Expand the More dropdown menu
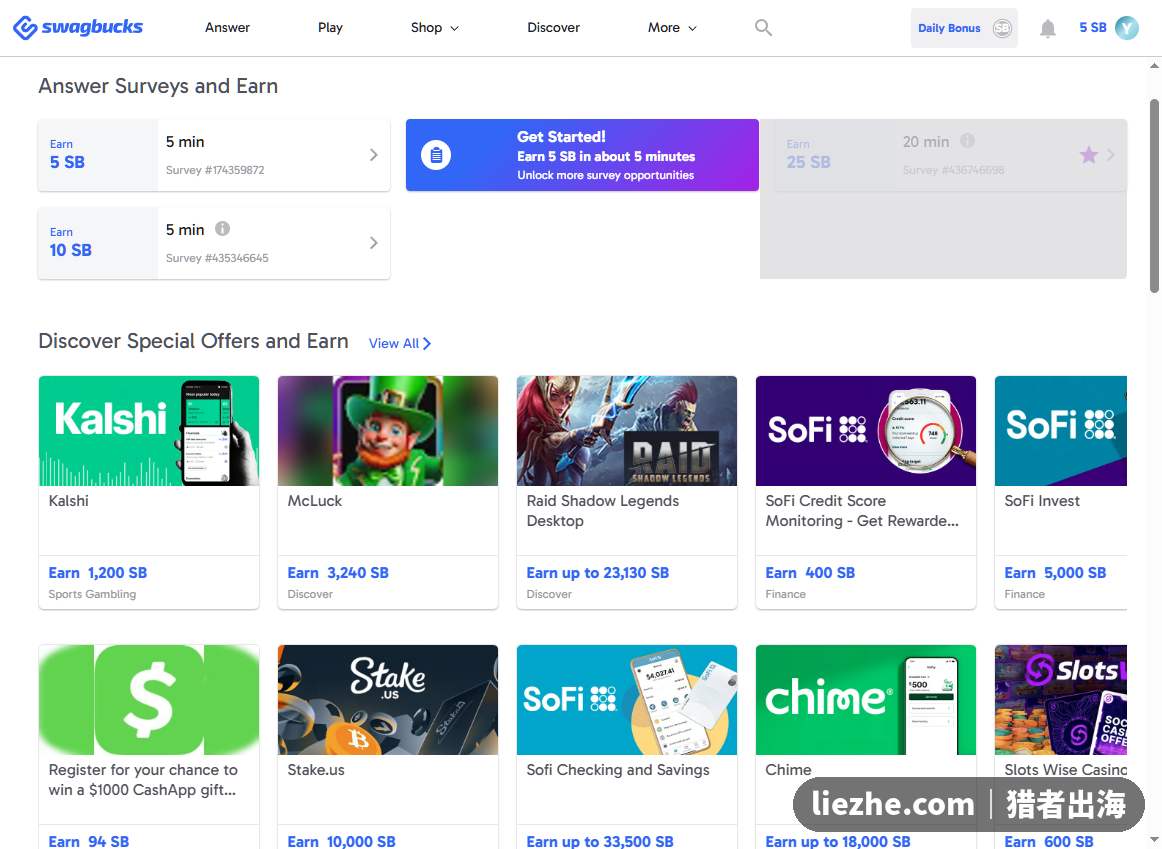Viewport: 1162px width, 849px height. point(672,27)
